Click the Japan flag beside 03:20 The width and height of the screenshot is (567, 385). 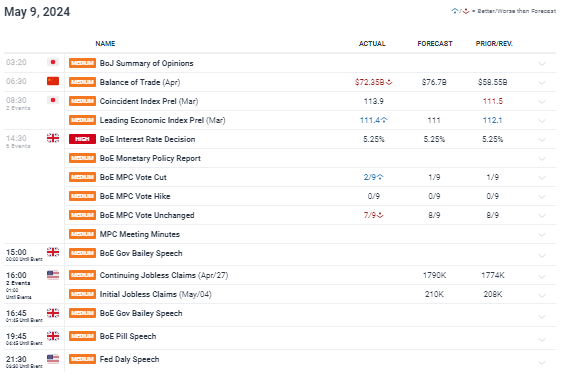click(x=53, y=62)
